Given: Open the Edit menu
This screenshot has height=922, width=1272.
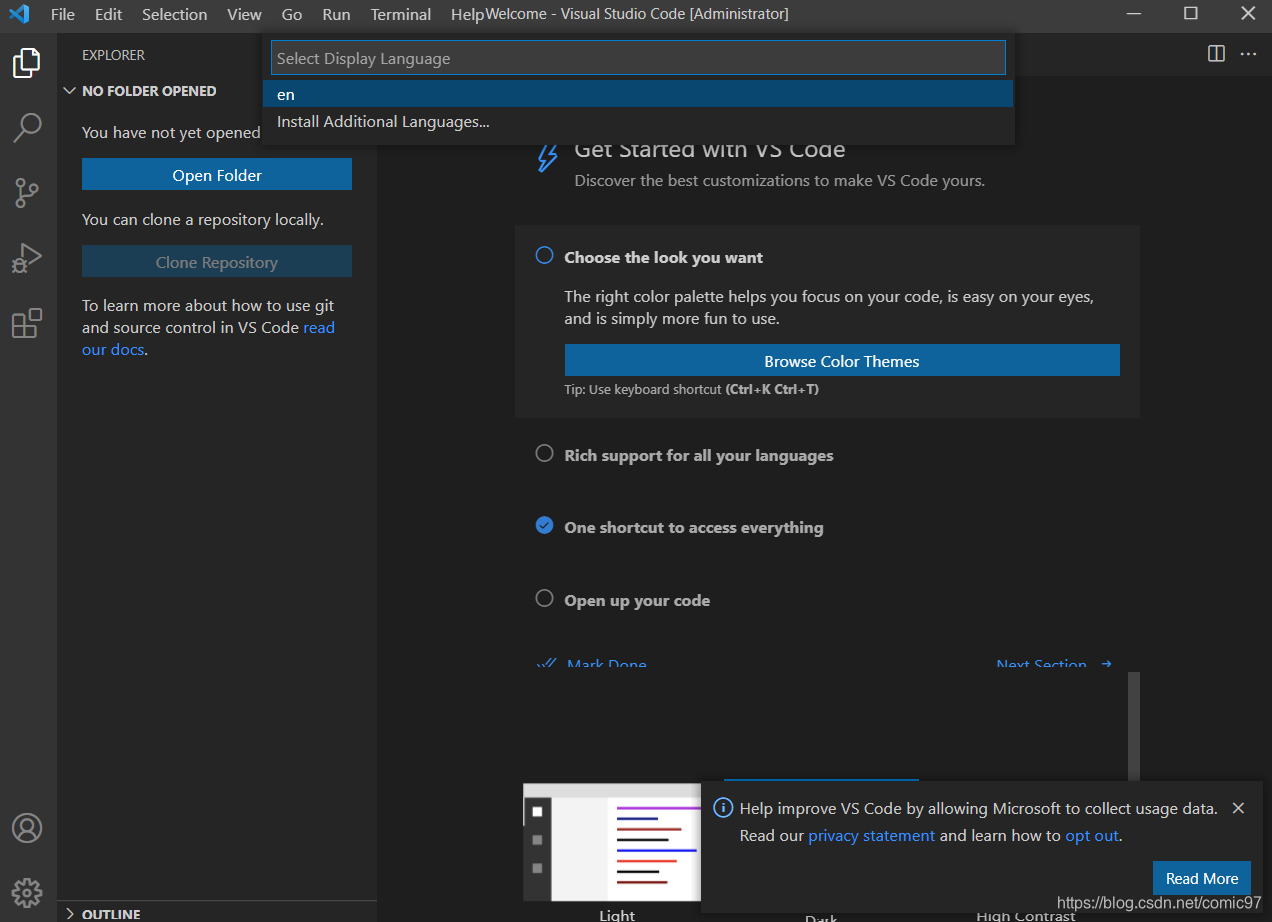Looking at the screenshot, I should (x=108, y=14).
